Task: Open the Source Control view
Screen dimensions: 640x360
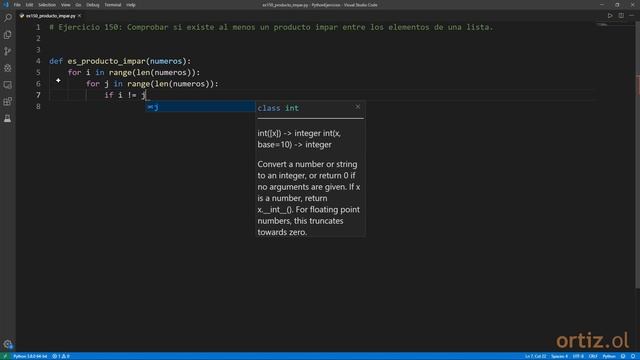Action: point(8,51)
